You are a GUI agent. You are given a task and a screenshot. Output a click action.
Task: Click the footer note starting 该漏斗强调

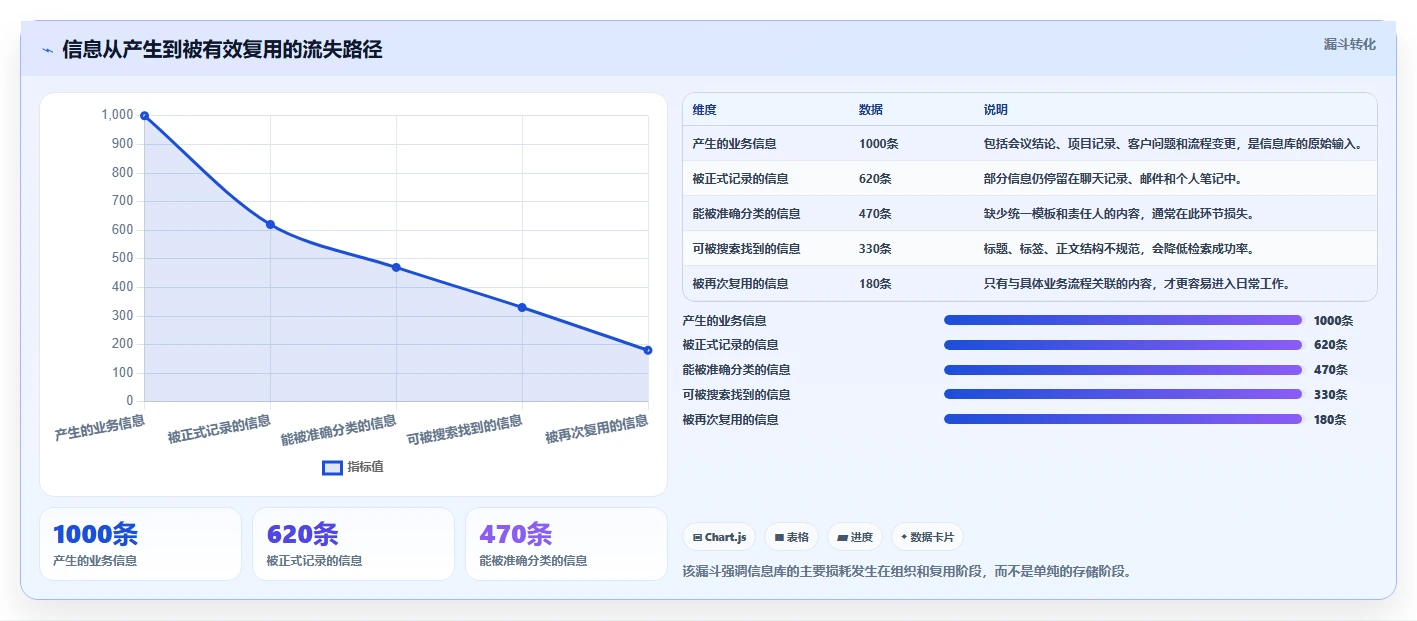coord(907,572)
